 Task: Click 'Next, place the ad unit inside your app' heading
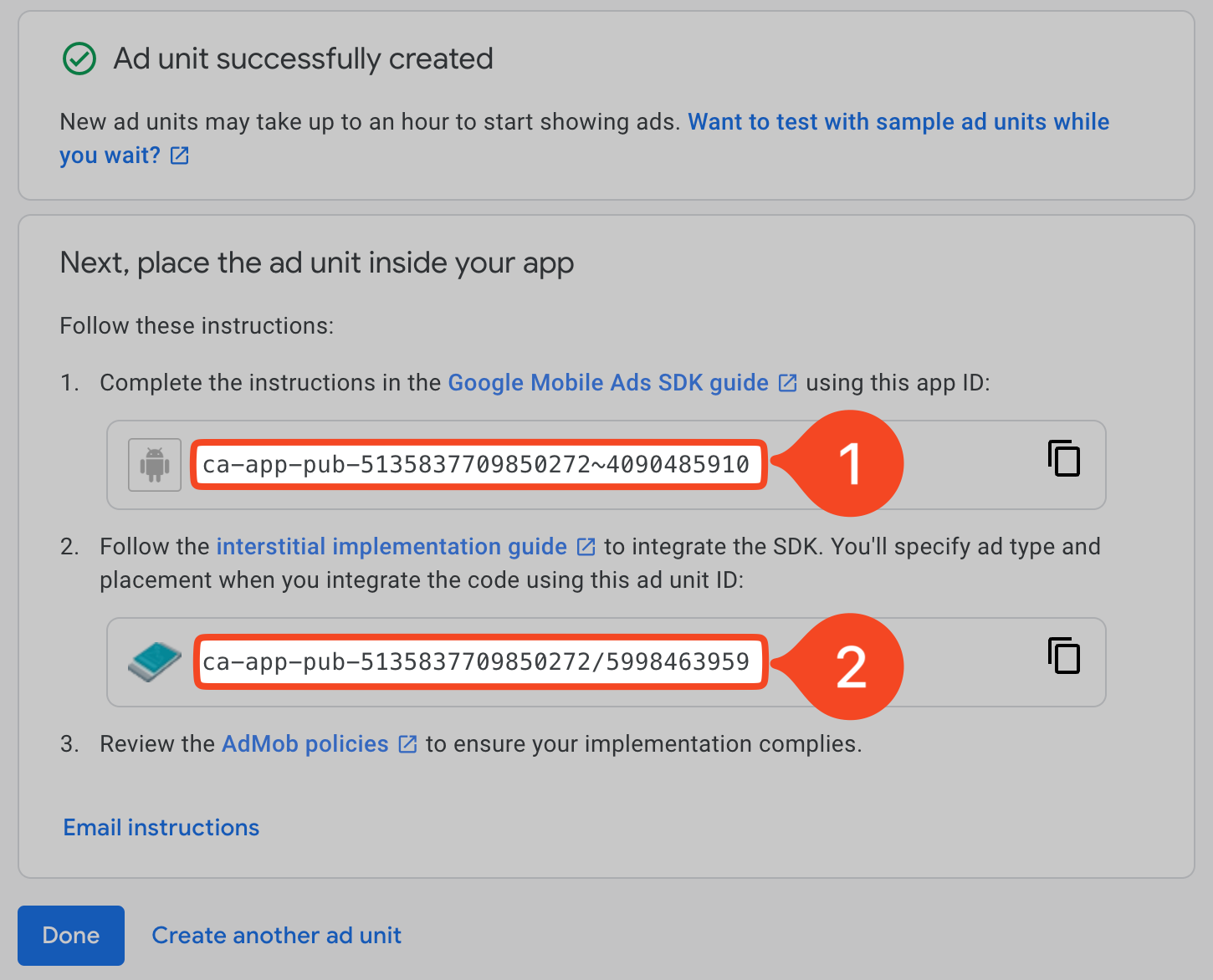(317, 263)
